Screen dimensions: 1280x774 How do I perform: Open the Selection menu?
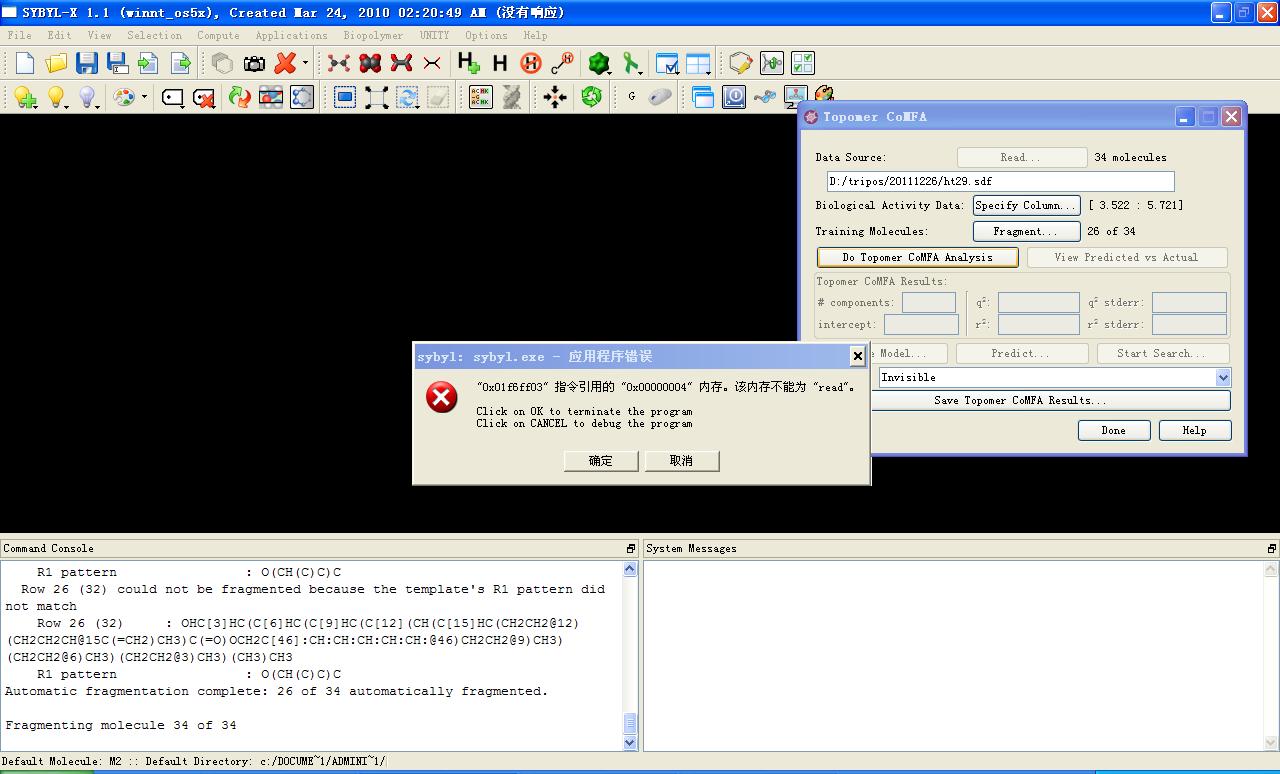[x=154, y=35]
